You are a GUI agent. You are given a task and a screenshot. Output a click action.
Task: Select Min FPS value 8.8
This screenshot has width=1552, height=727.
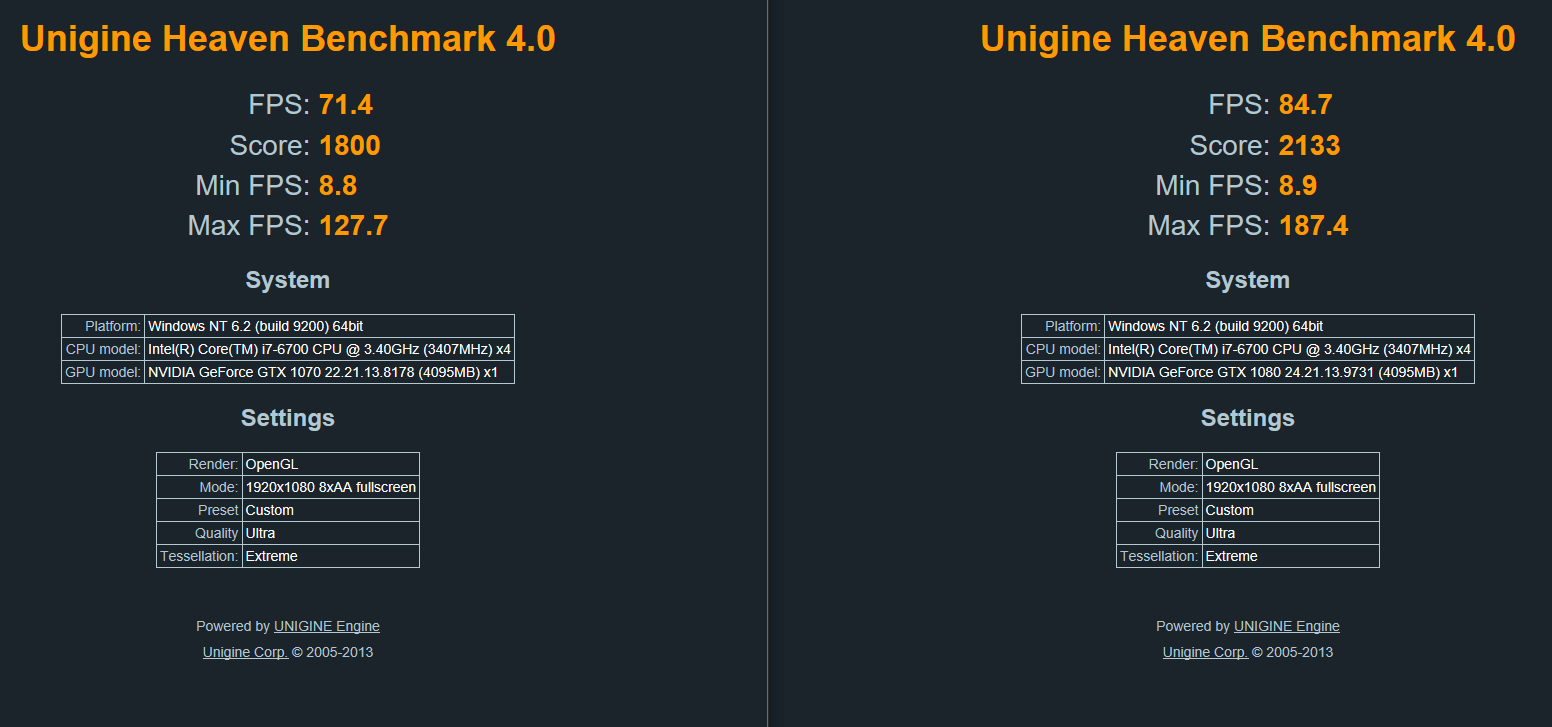click(x=338, y=186)
